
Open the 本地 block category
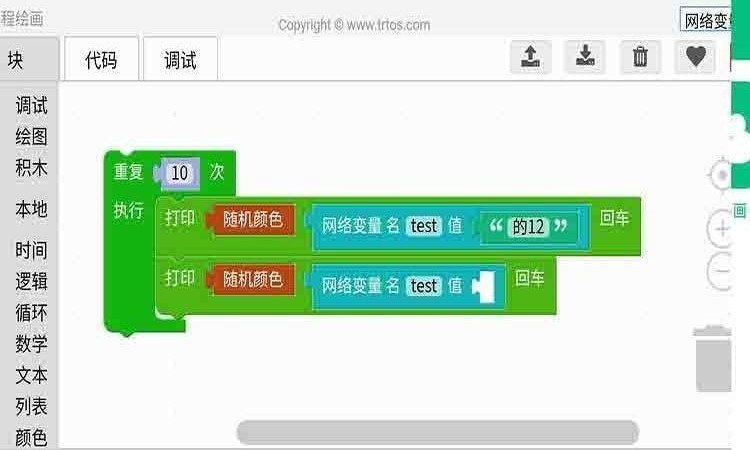click(x=31, y=209)
